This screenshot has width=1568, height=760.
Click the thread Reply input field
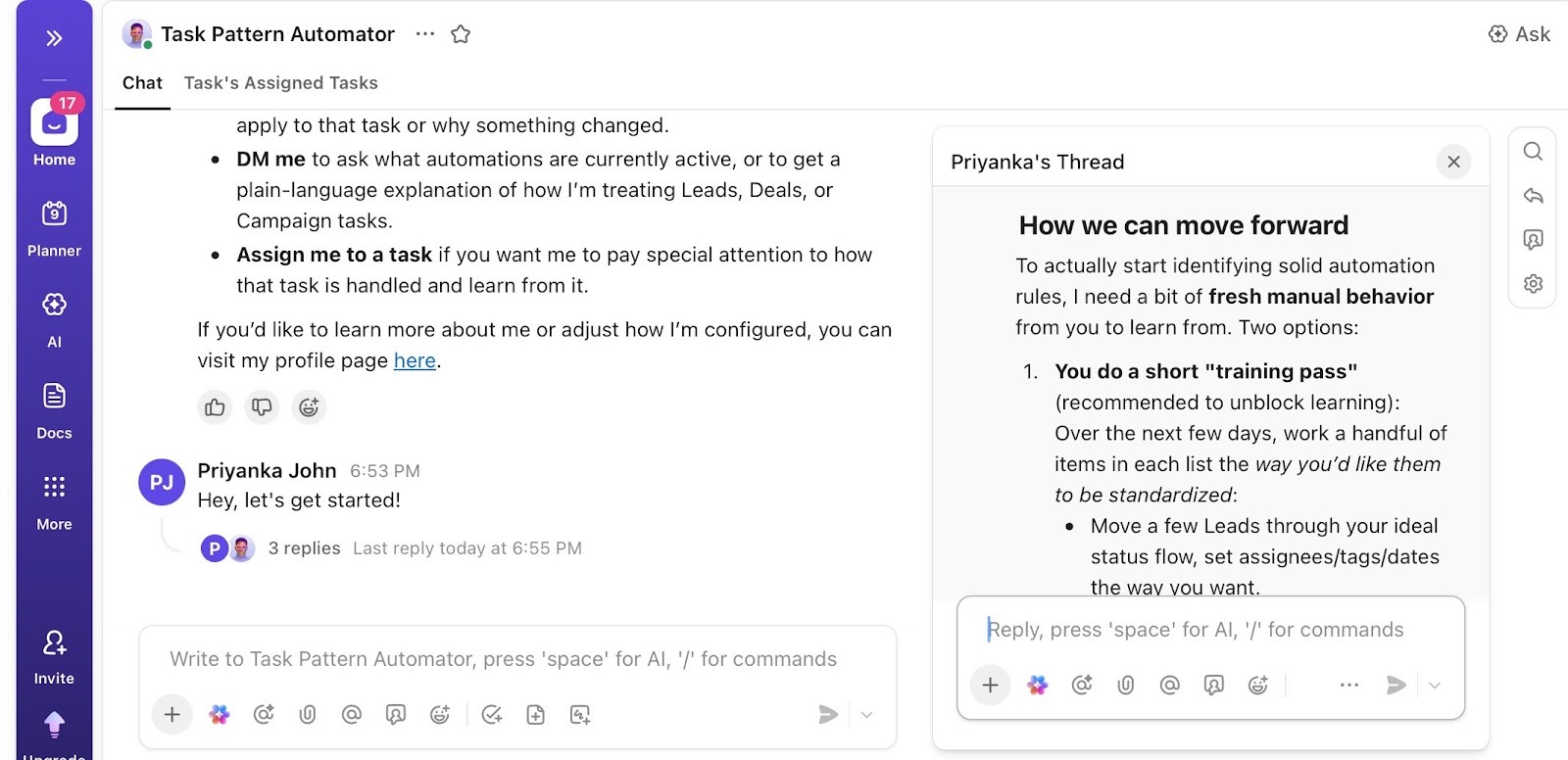(1196, 630)
